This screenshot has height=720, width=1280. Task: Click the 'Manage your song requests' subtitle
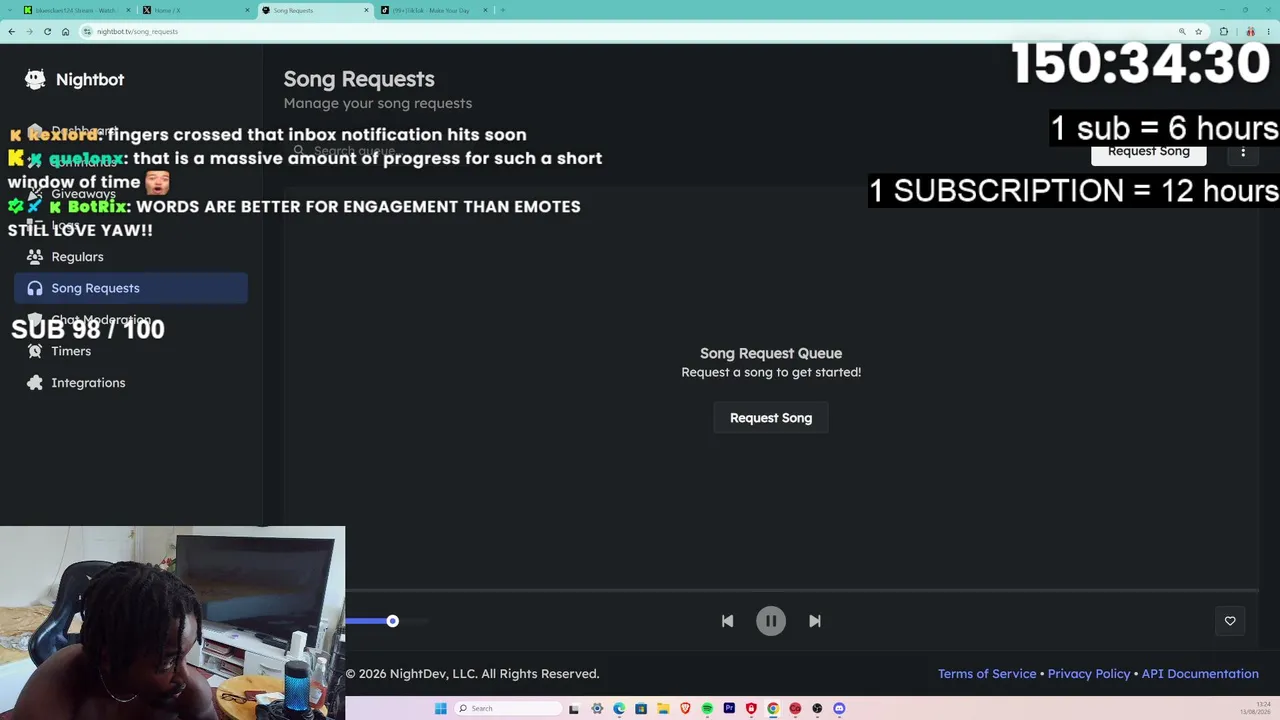[378, 103]
